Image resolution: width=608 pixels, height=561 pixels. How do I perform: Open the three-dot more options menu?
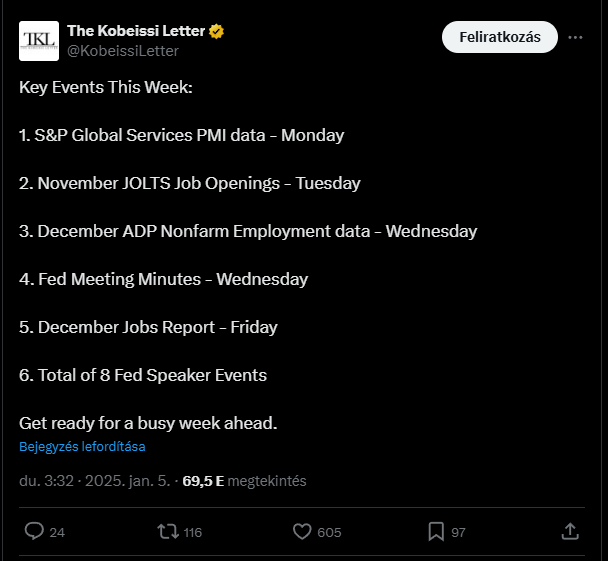click(575, 37)
